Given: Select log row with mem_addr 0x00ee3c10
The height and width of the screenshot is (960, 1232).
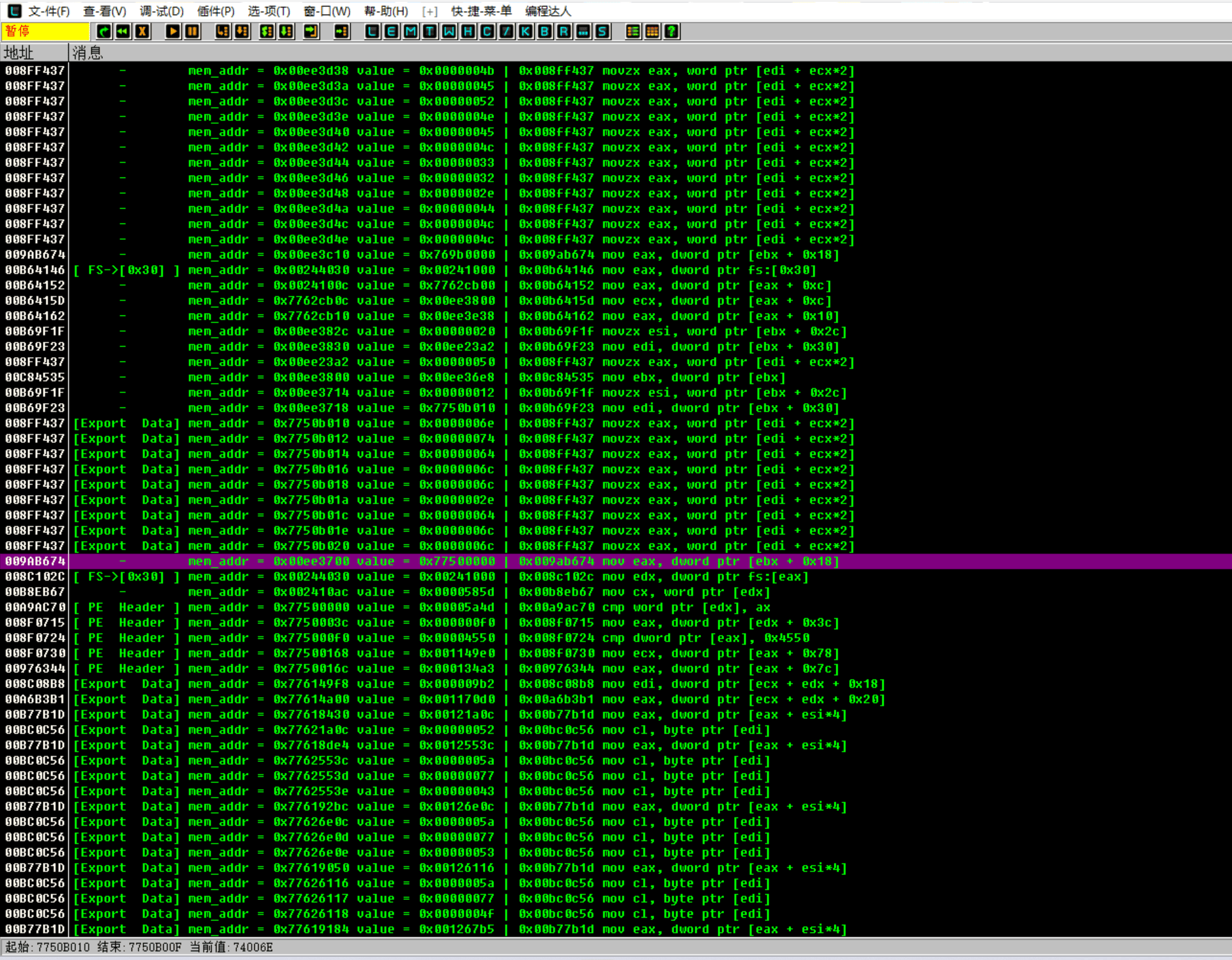Looking at the screenshot, I should pyautogui.click(x=616, y=255).
